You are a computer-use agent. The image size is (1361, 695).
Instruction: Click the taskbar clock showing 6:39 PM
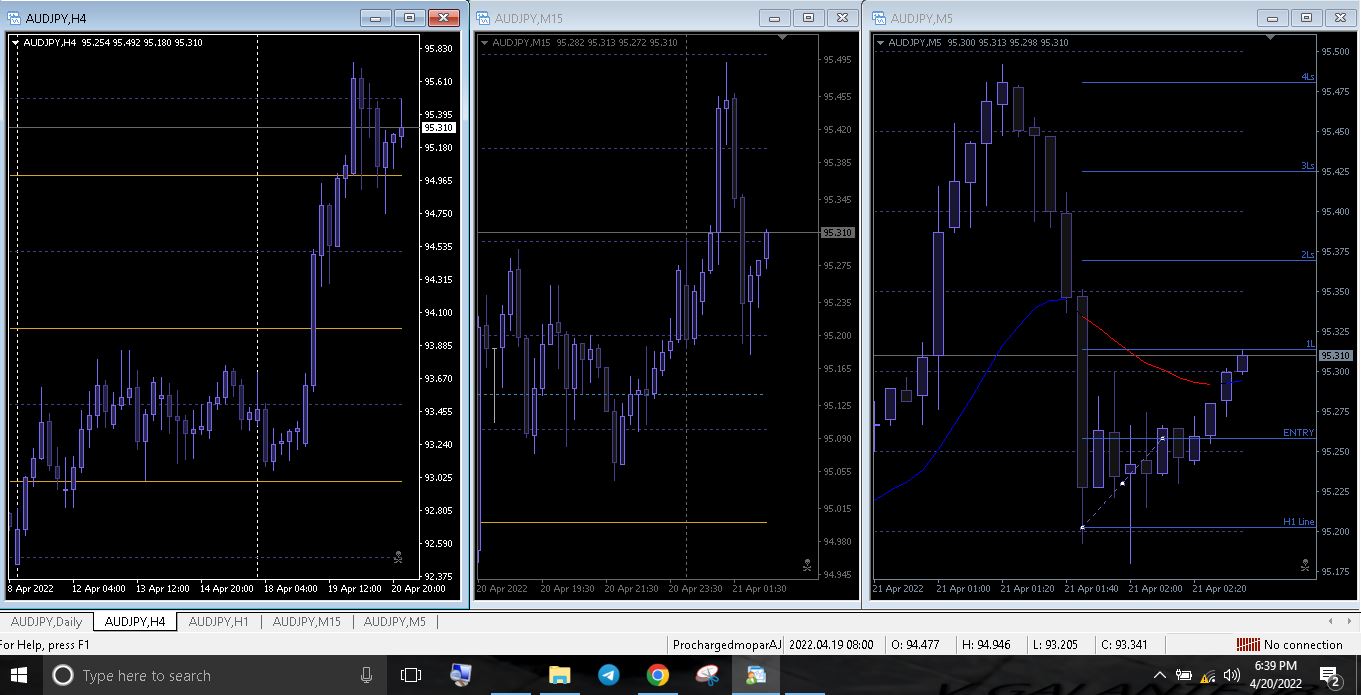1274,676
